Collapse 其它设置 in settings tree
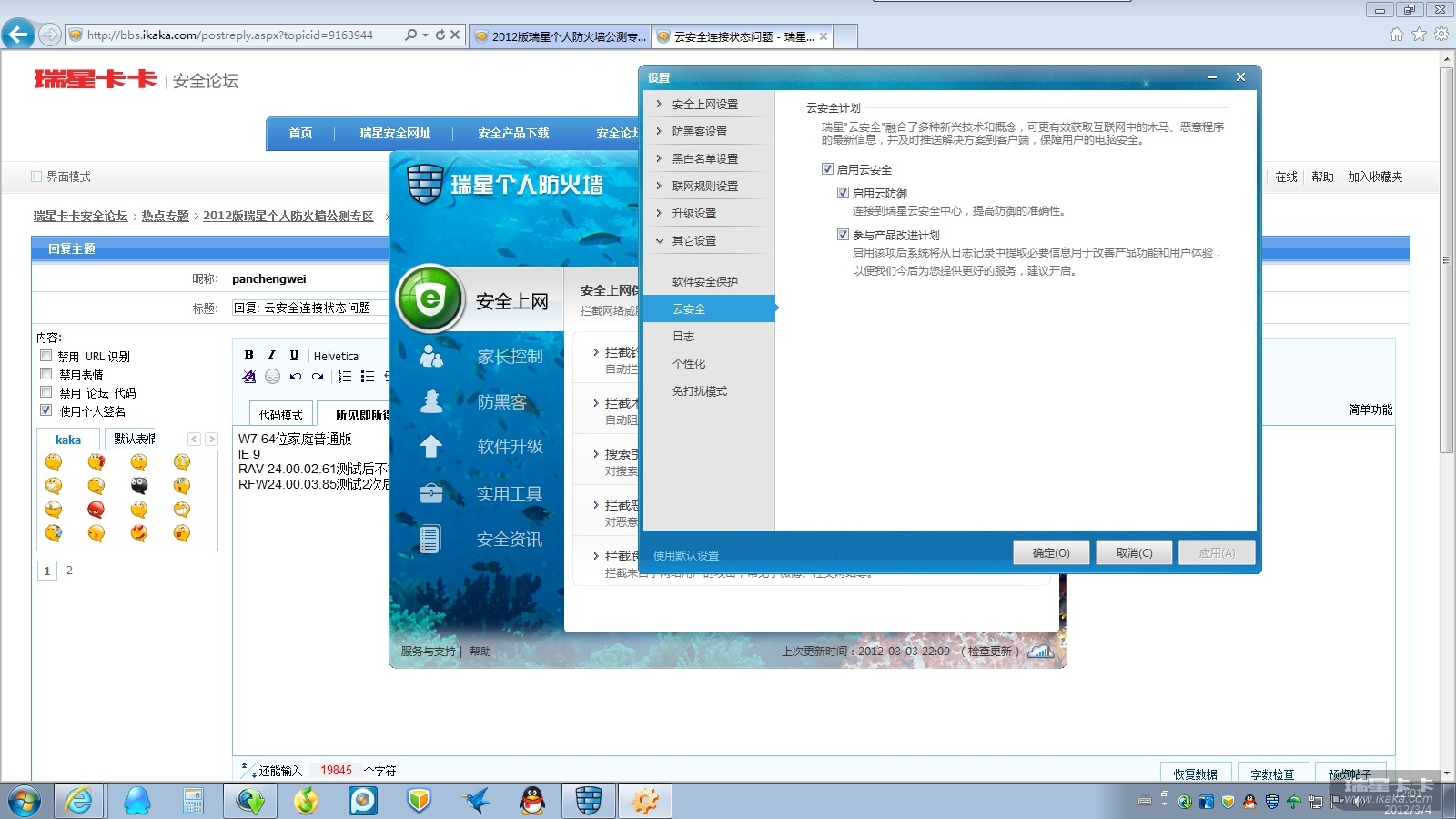The height and width of the screenshot is (819, 1456). click(x=659, y=240)
